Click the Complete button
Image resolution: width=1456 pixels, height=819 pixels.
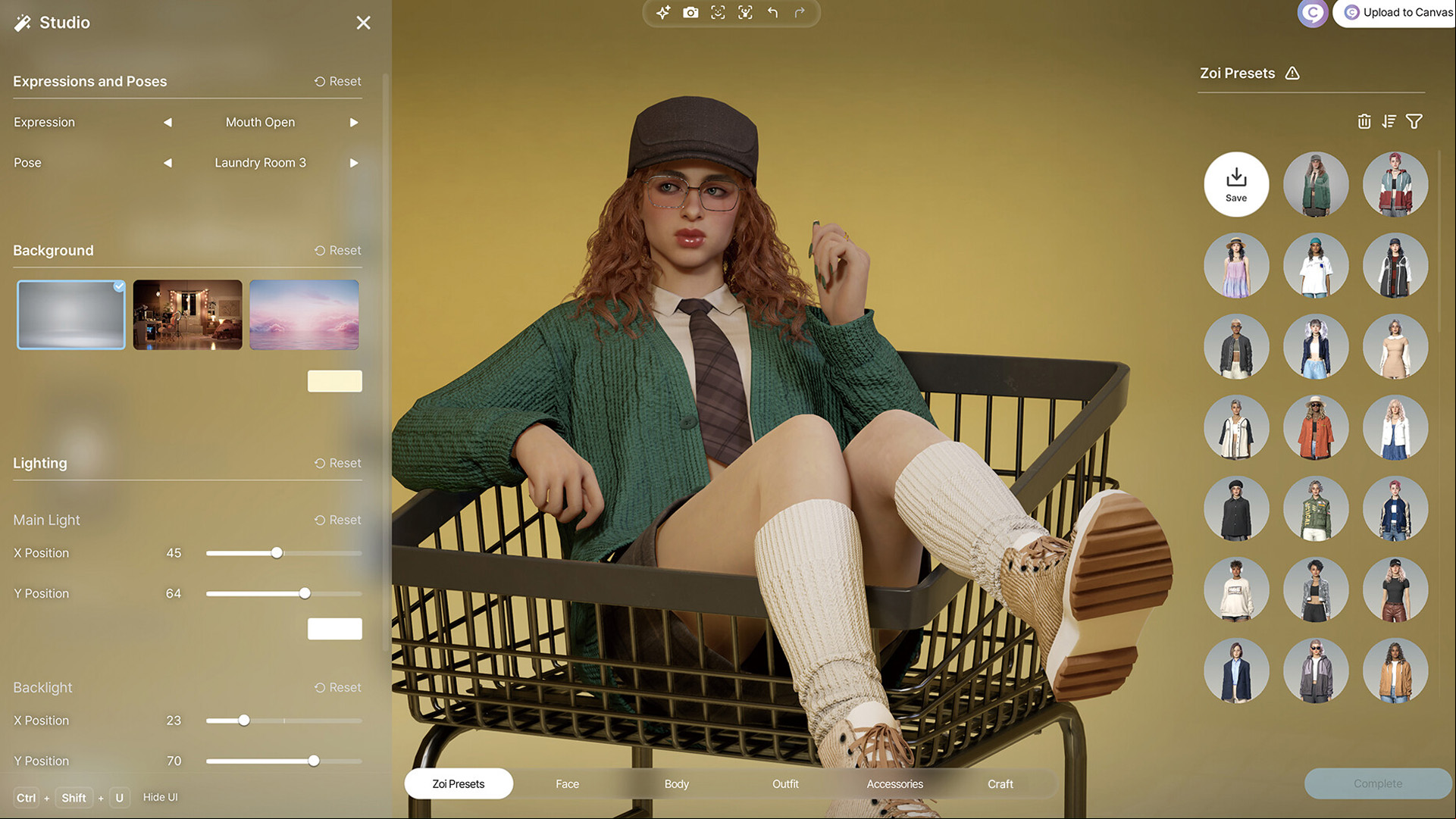[x=1378, y=783]
